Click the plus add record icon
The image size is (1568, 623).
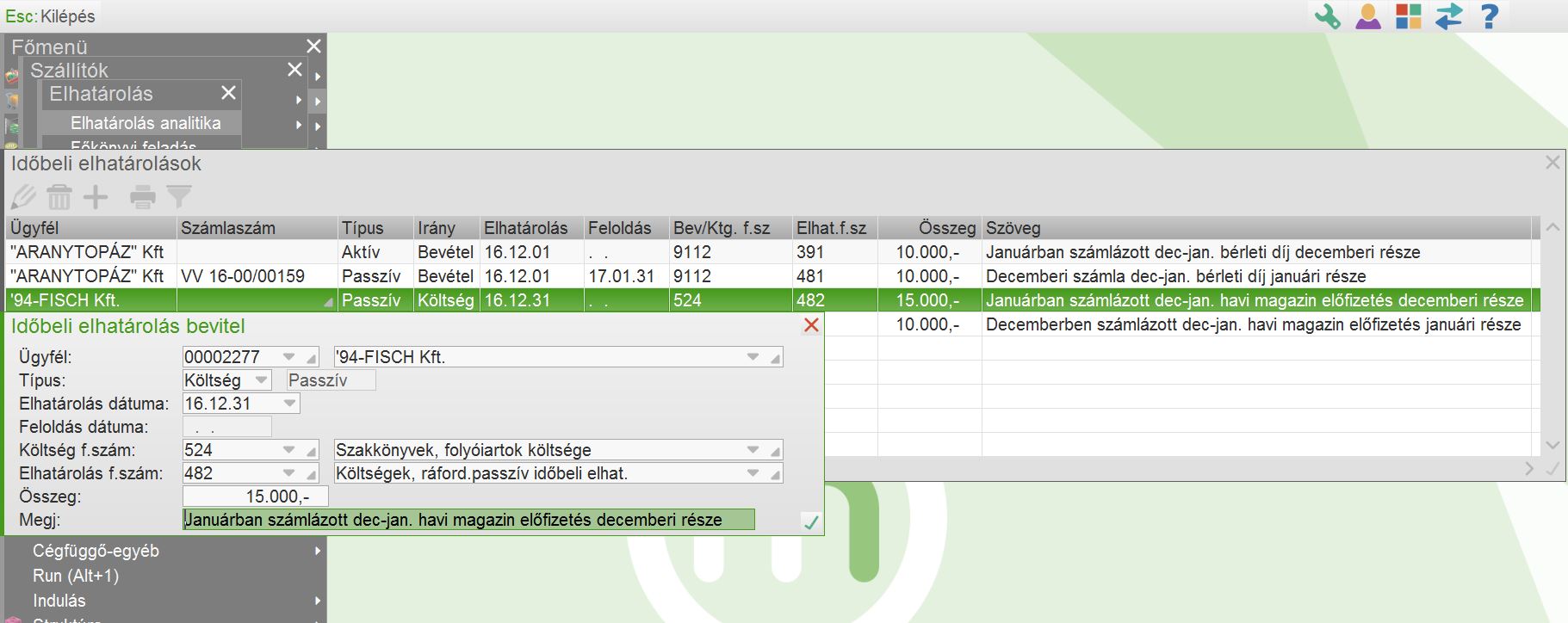tap(96, 197)
